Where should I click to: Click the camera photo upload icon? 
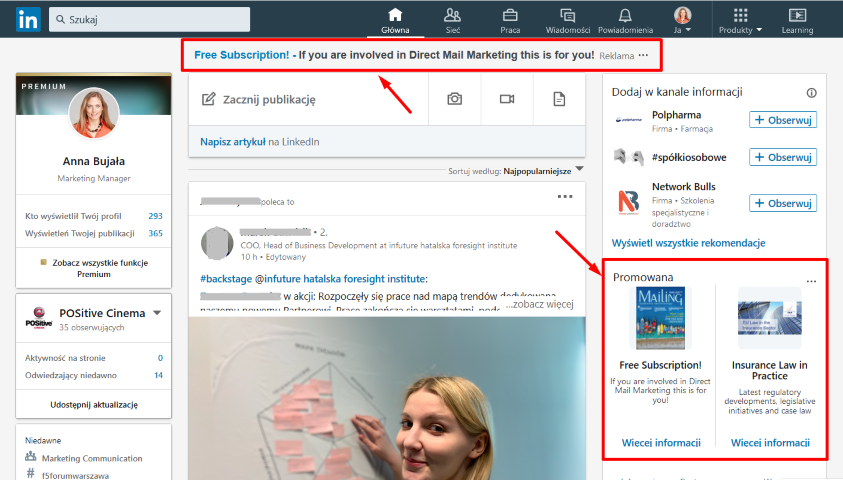click(x=455, y=99)
